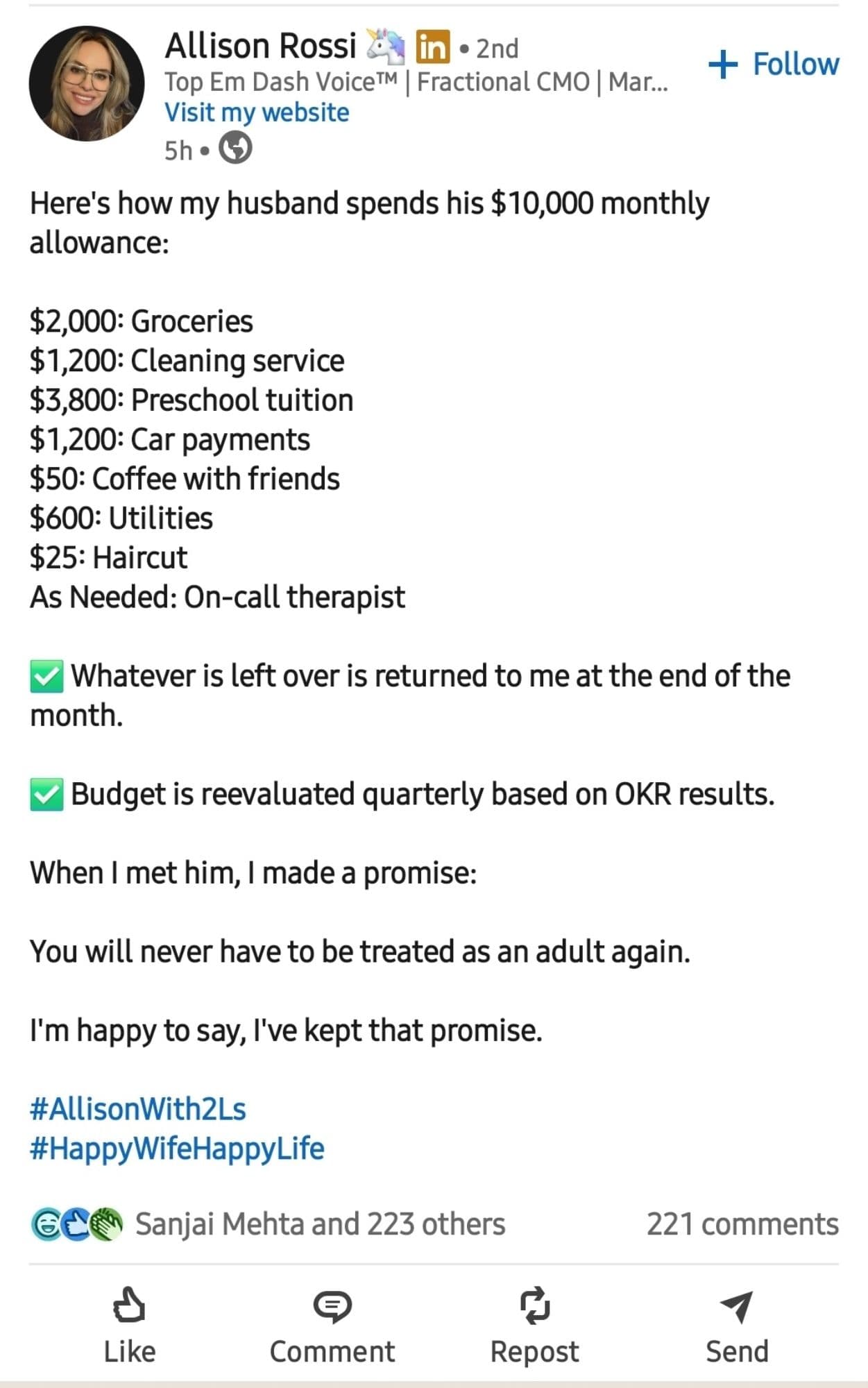Click the globe public visibility icon
Image resolution: width=868 pixels, height=1388 pixels.
(x=235, y=149)
